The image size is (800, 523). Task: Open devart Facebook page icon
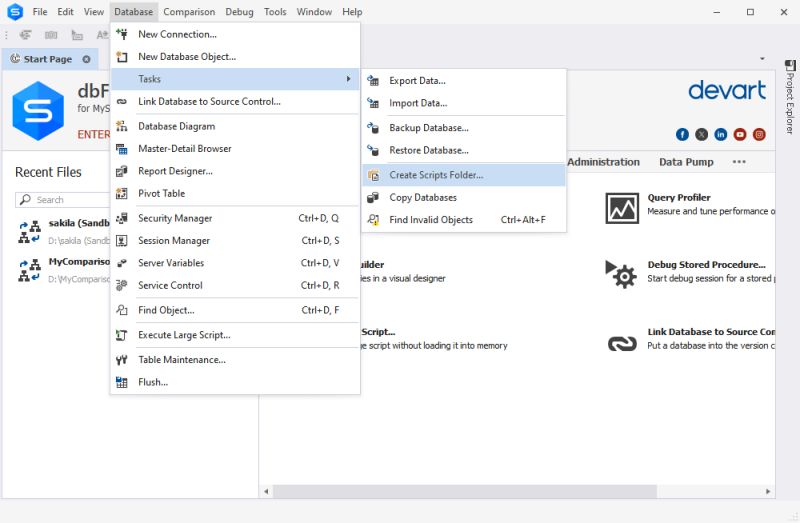(x=682, y=134)
